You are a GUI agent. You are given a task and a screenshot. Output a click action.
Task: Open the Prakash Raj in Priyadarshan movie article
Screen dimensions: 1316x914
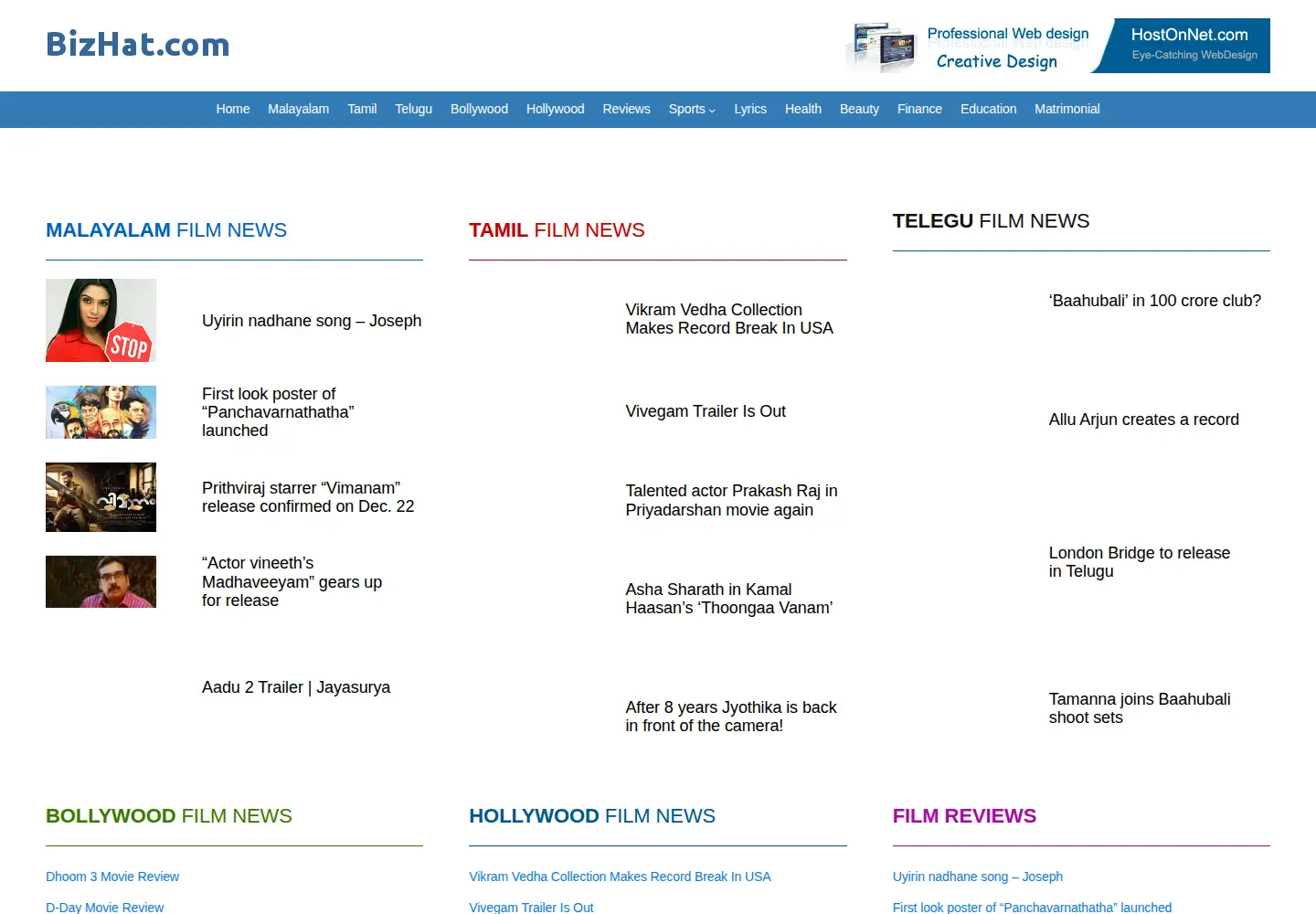(731, 500)
